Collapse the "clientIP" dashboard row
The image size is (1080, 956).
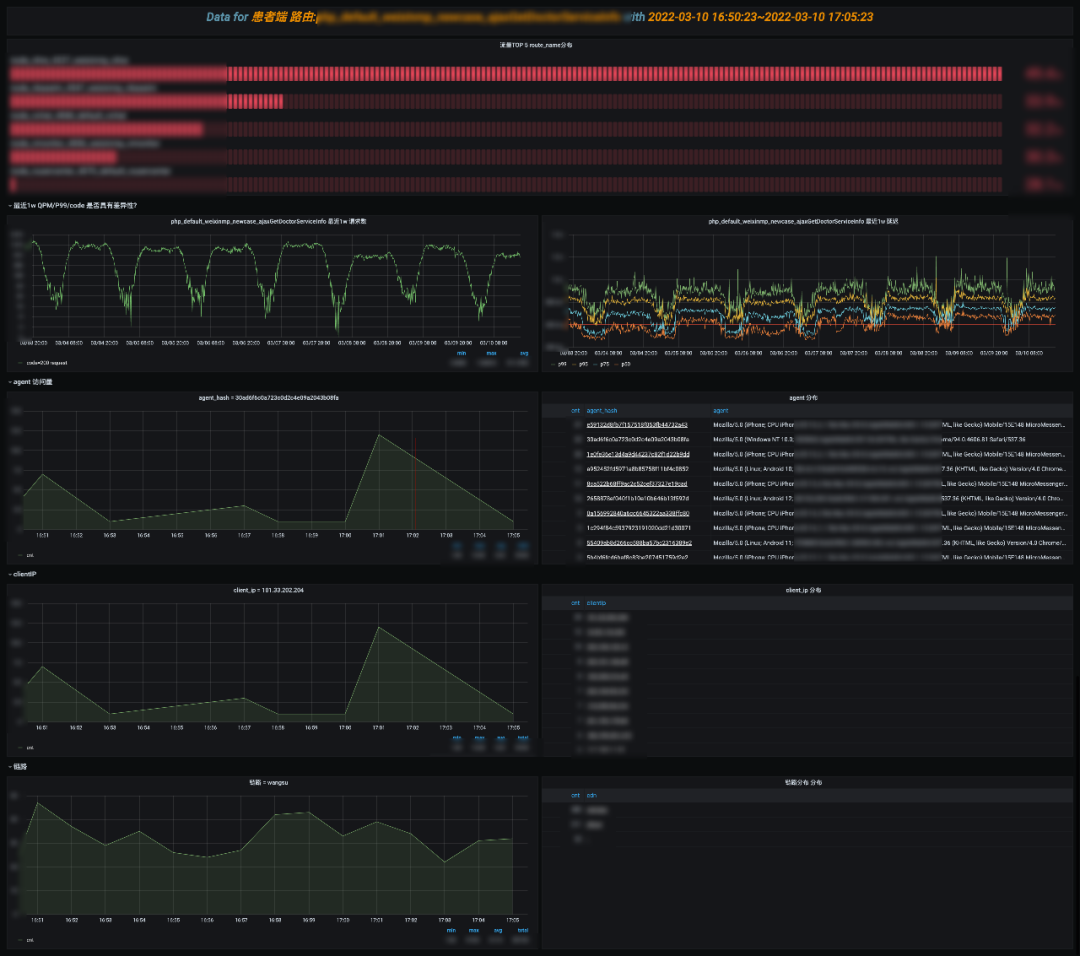coord(24,574)
